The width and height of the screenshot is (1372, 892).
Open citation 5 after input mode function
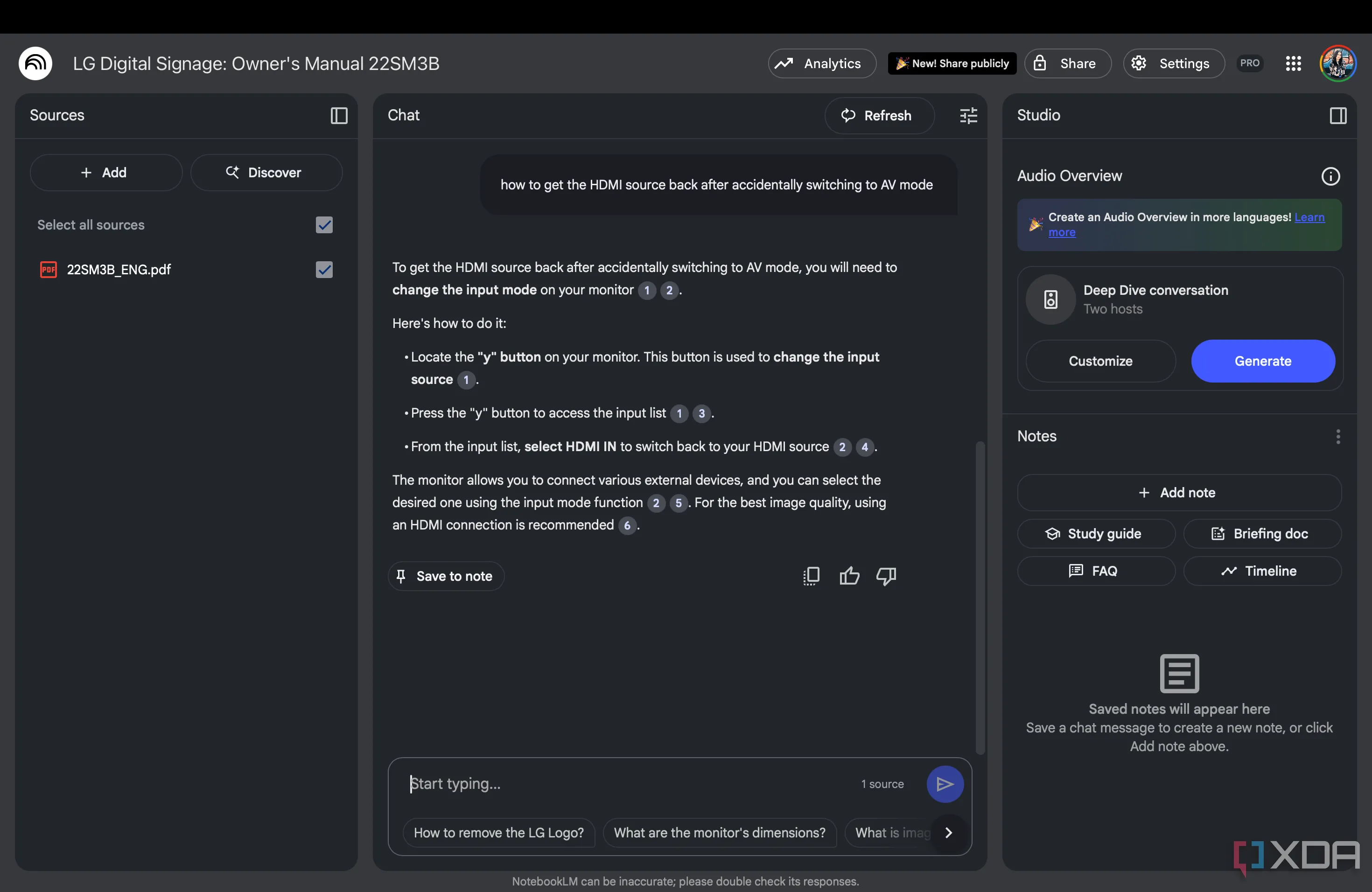pos(679,503)
